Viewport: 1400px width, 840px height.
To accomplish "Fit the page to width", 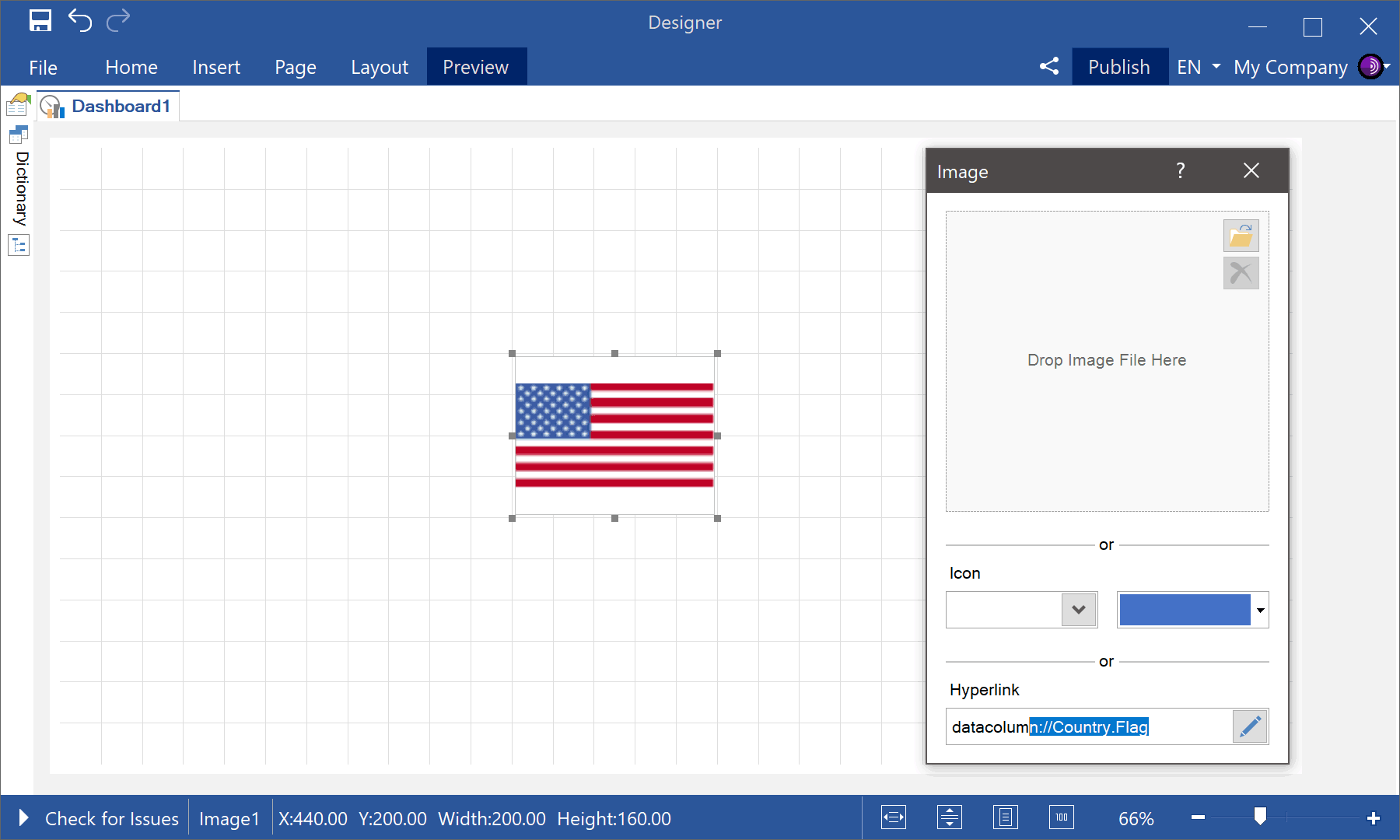I will 894,817.
